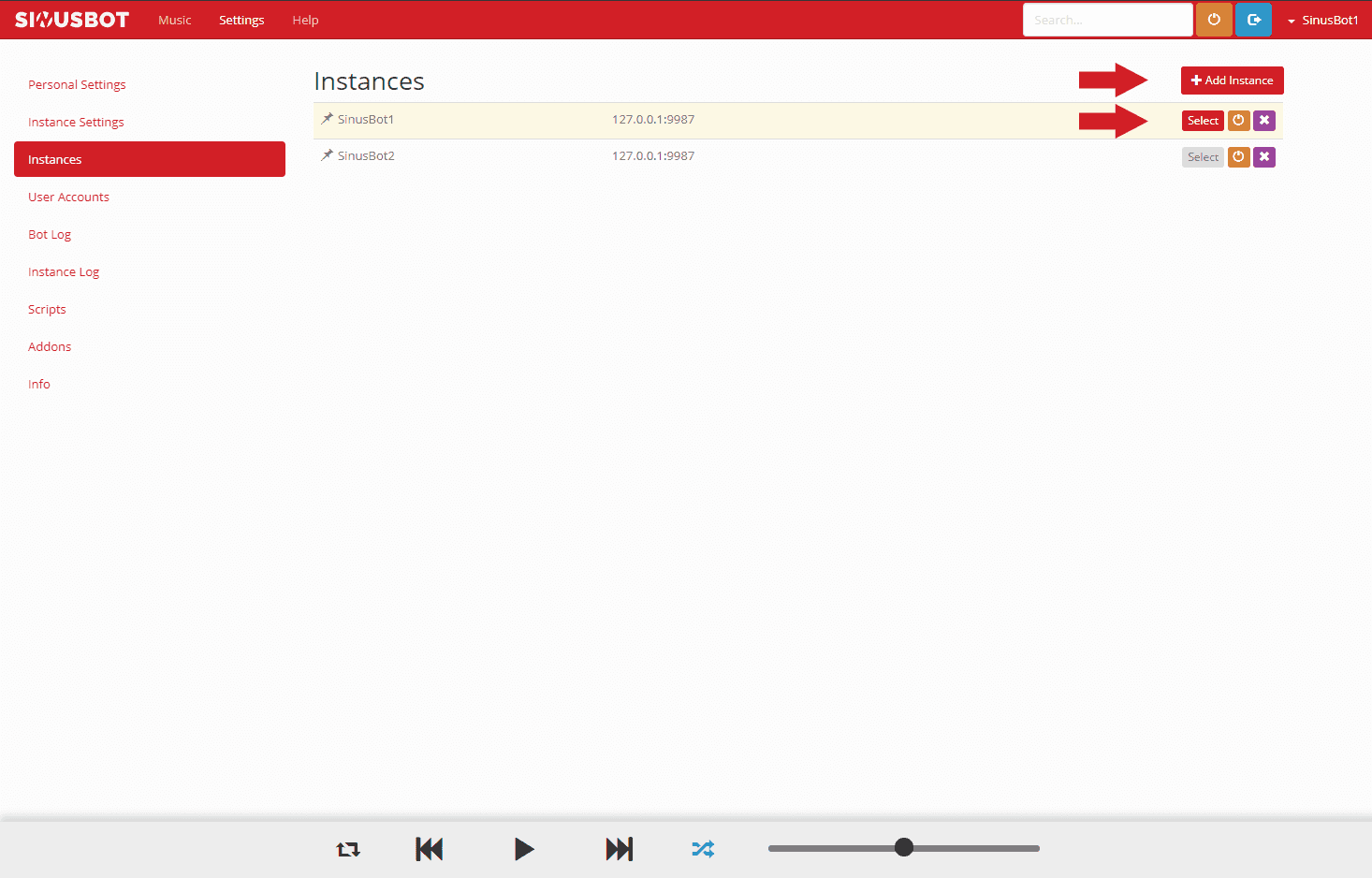Delete the SinusBot2 instance
This screenshot has height=878, width=1372.
click(x=1264, y=157)
